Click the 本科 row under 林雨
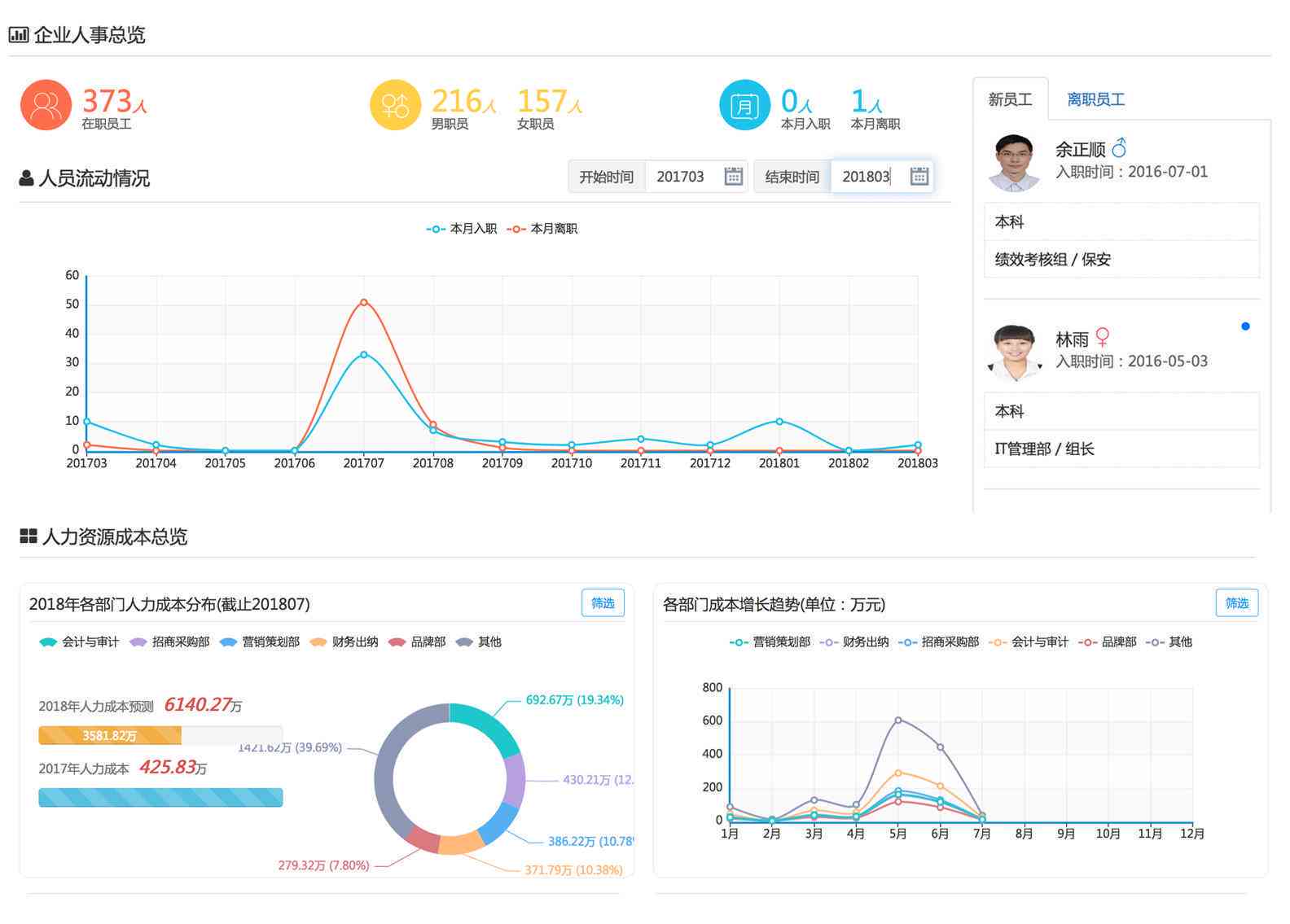Image resolution: width=1290 pixels, height=924 pixels. pos(1122,411)
